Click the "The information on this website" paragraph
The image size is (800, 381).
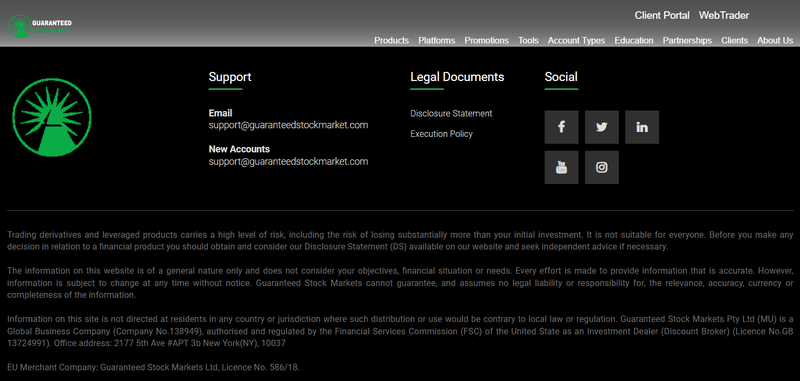point(400,283)
